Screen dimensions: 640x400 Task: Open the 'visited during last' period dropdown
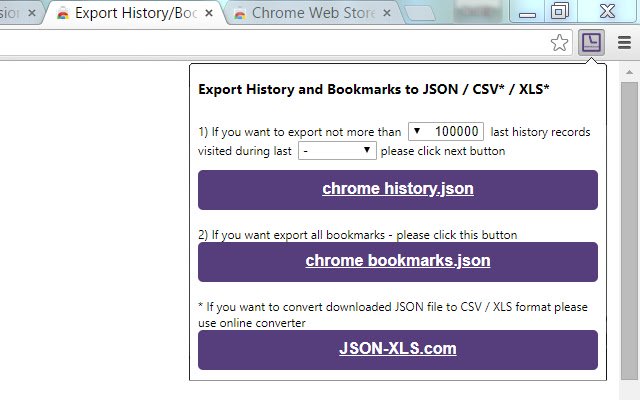tap(337, 151)
